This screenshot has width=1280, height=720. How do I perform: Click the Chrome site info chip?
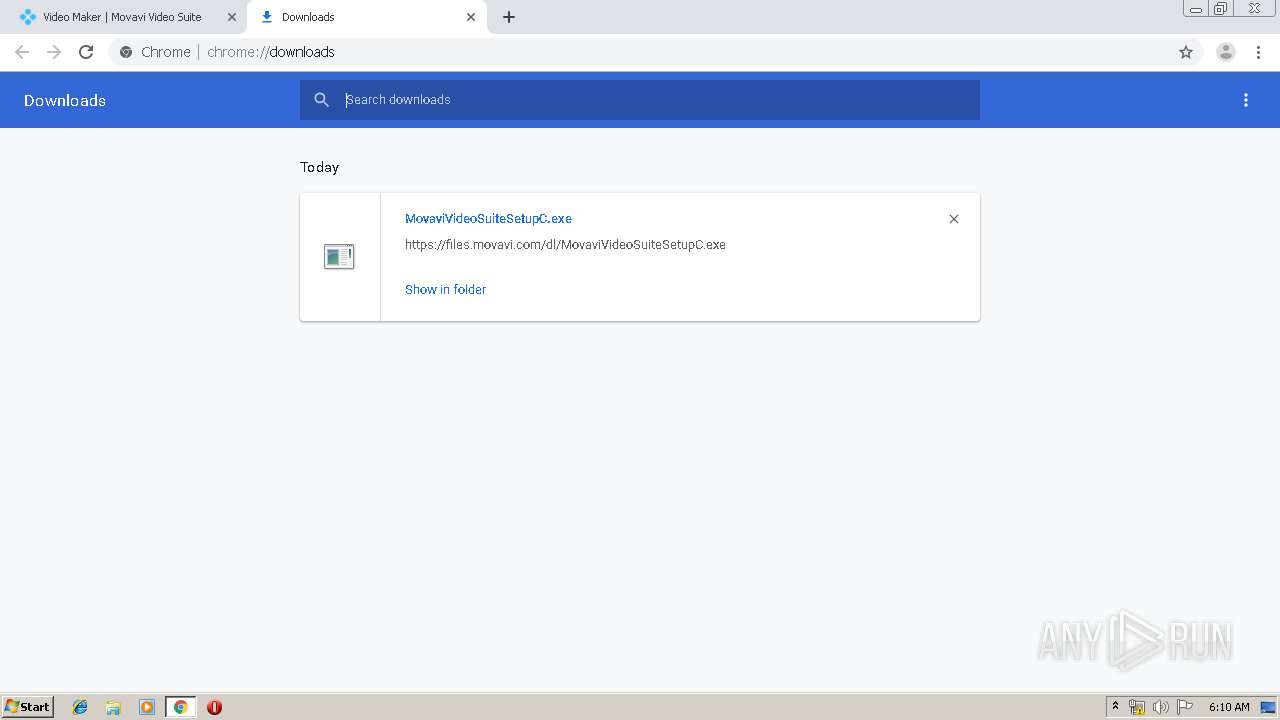click(156, 52)
